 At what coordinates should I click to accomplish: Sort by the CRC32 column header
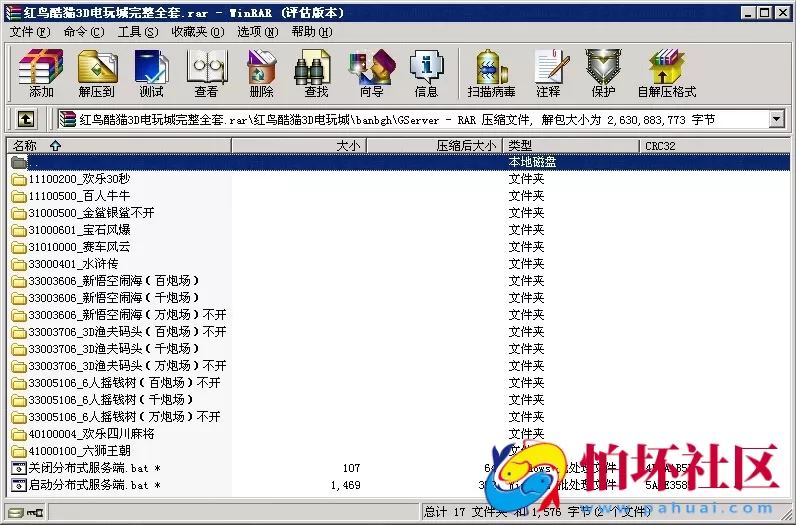pyautogui.click(x=714, y=146)
